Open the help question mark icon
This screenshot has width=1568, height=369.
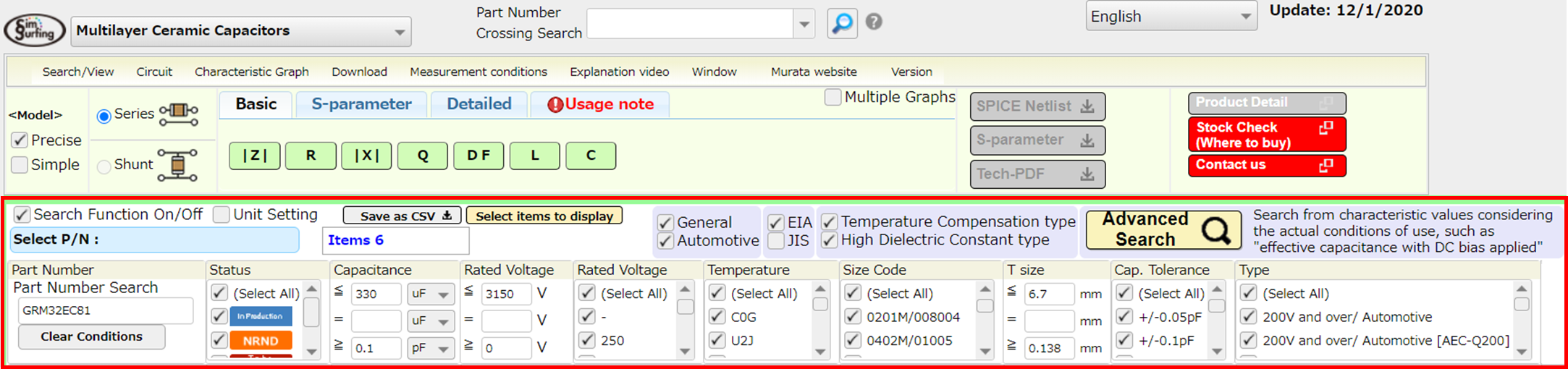[x=874, y=22]
